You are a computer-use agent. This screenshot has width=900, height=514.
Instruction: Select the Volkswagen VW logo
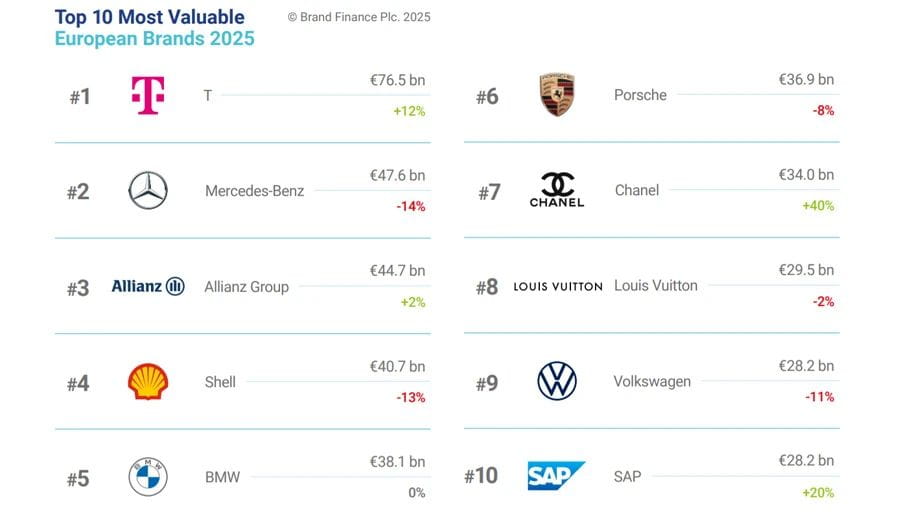[x=556, y=381]
